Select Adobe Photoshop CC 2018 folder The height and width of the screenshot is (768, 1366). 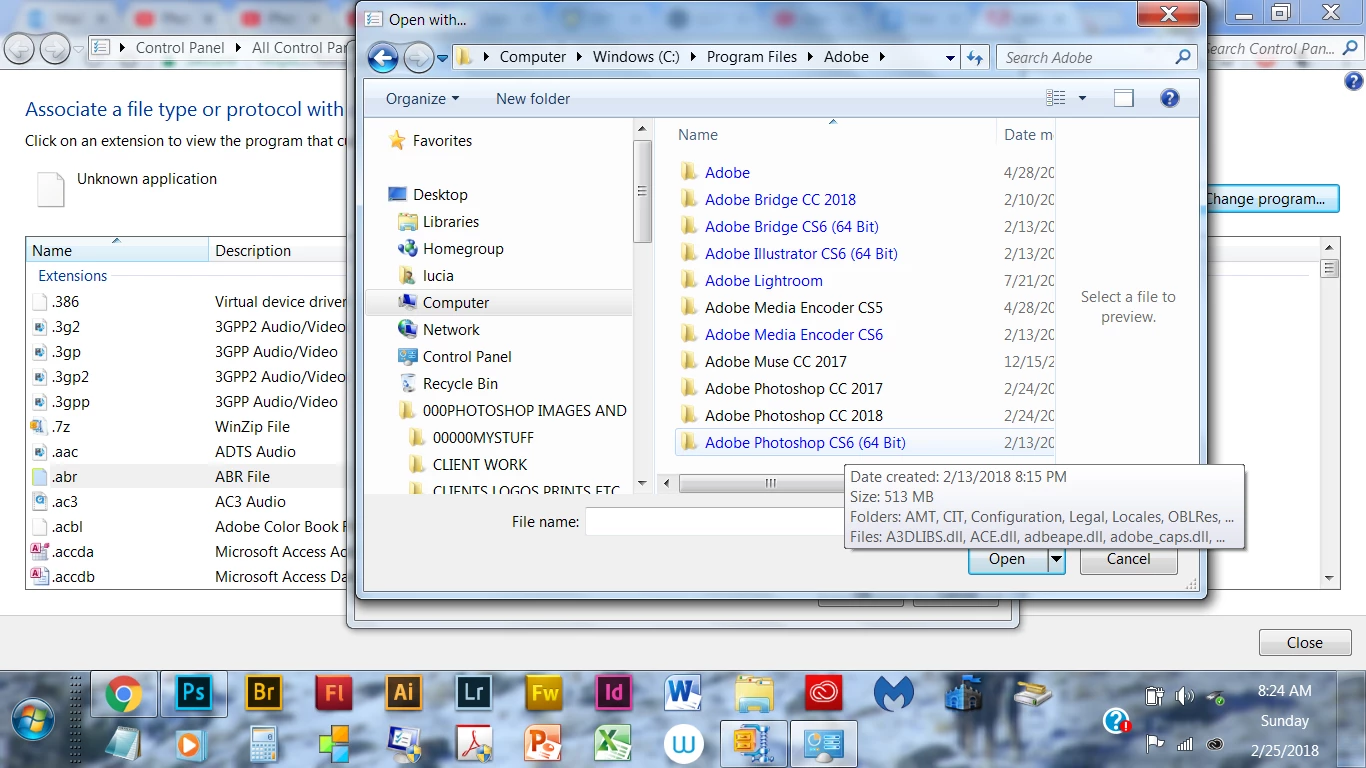794,416
